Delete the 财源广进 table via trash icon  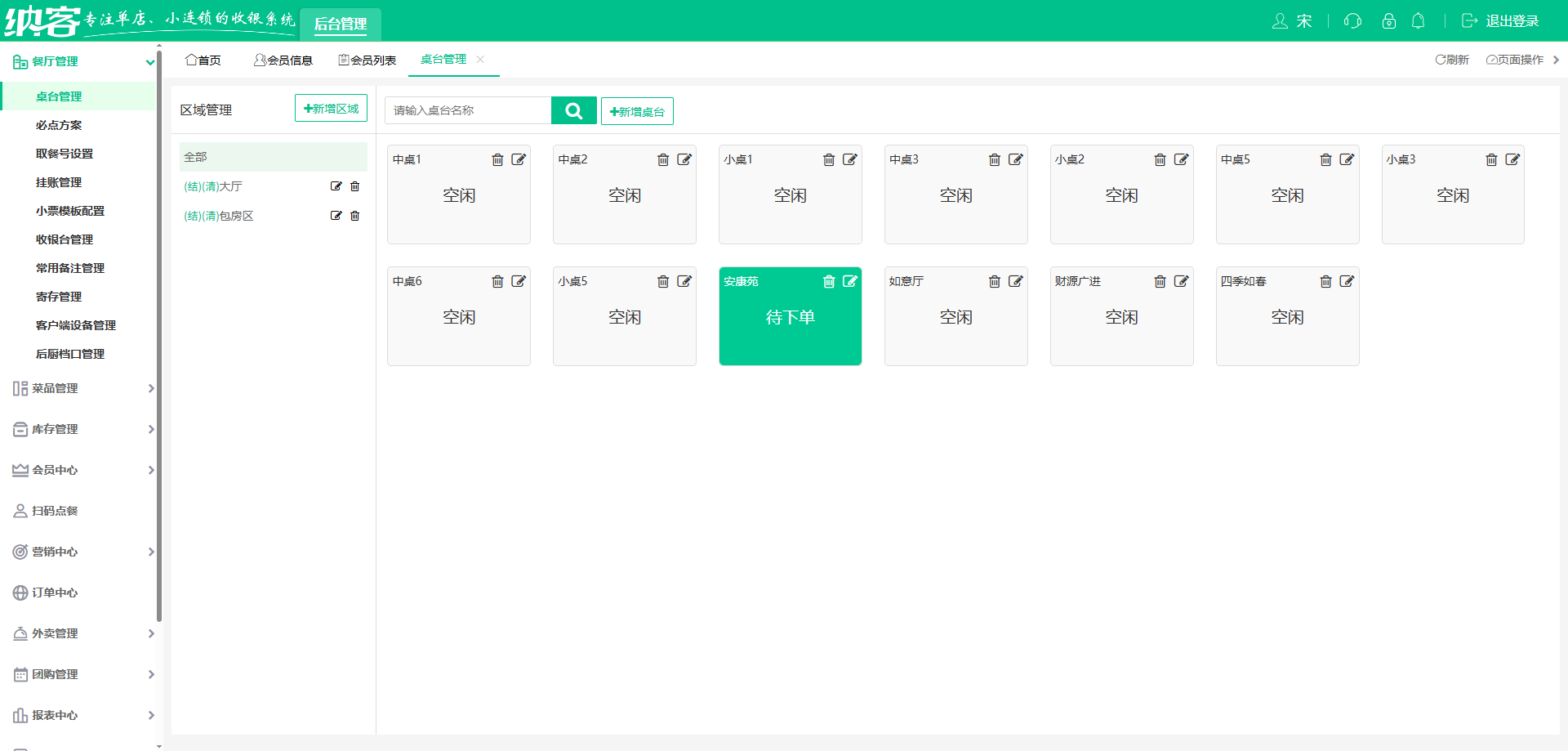click(1160, 281)
